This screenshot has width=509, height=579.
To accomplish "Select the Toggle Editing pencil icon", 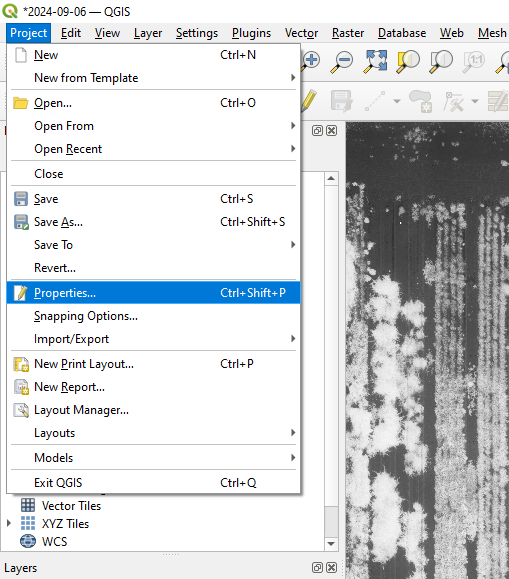I will 309,100.
